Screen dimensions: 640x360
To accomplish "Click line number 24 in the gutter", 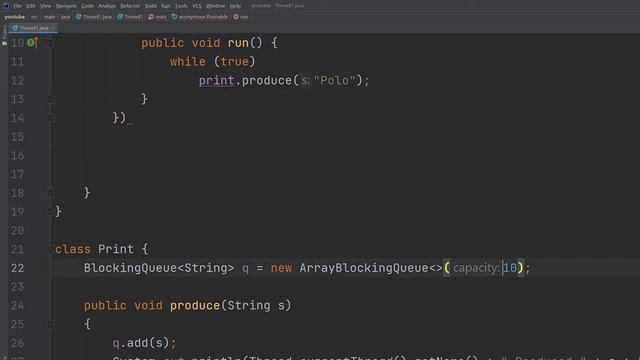I will click(18, 306).
